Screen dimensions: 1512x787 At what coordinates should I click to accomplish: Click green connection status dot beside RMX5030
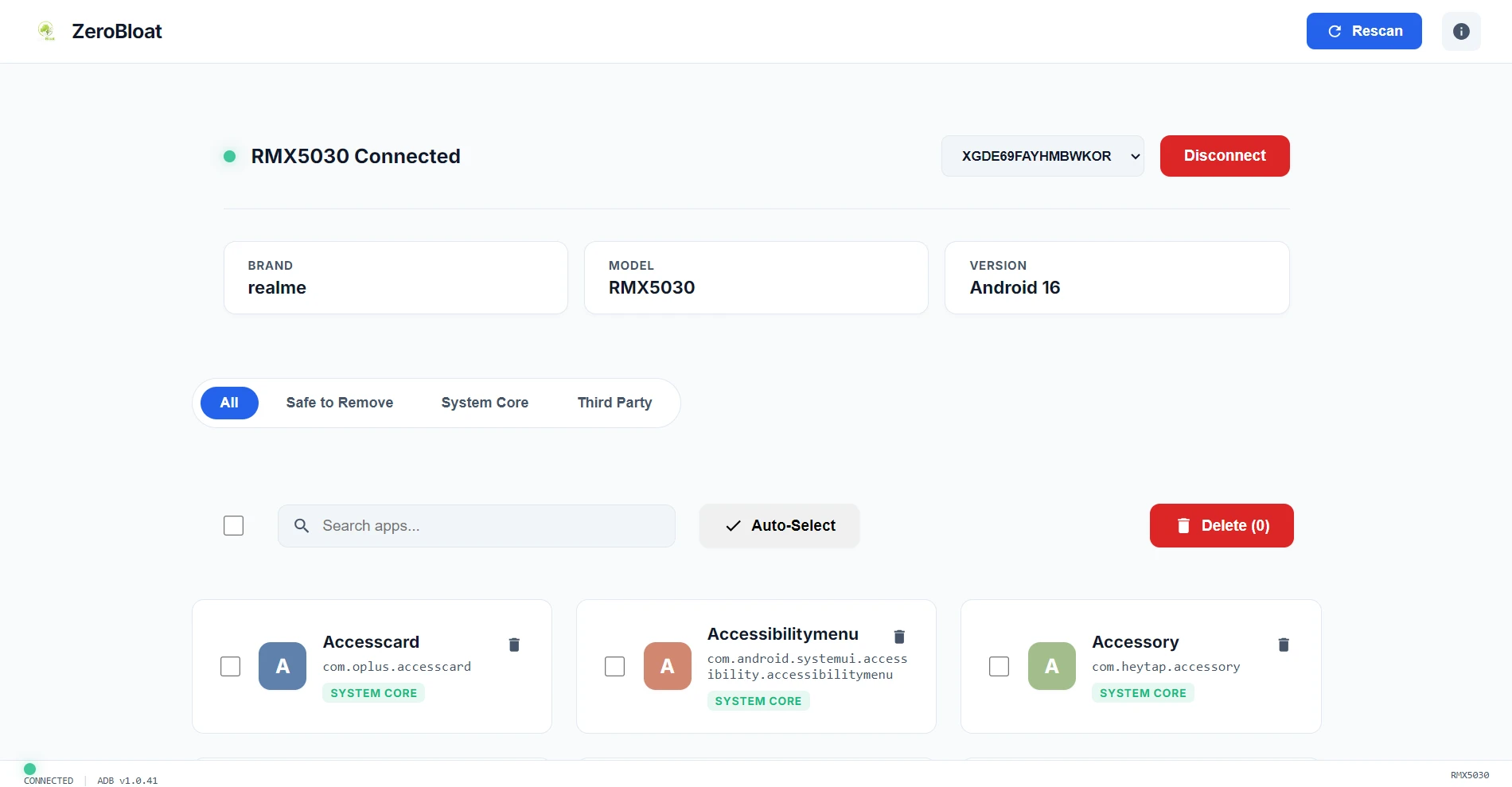click(x=229, y=157)
